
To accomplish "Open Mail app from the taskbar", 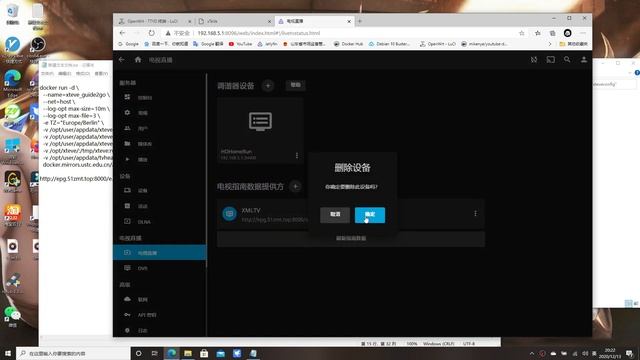I will coord(220,353).
